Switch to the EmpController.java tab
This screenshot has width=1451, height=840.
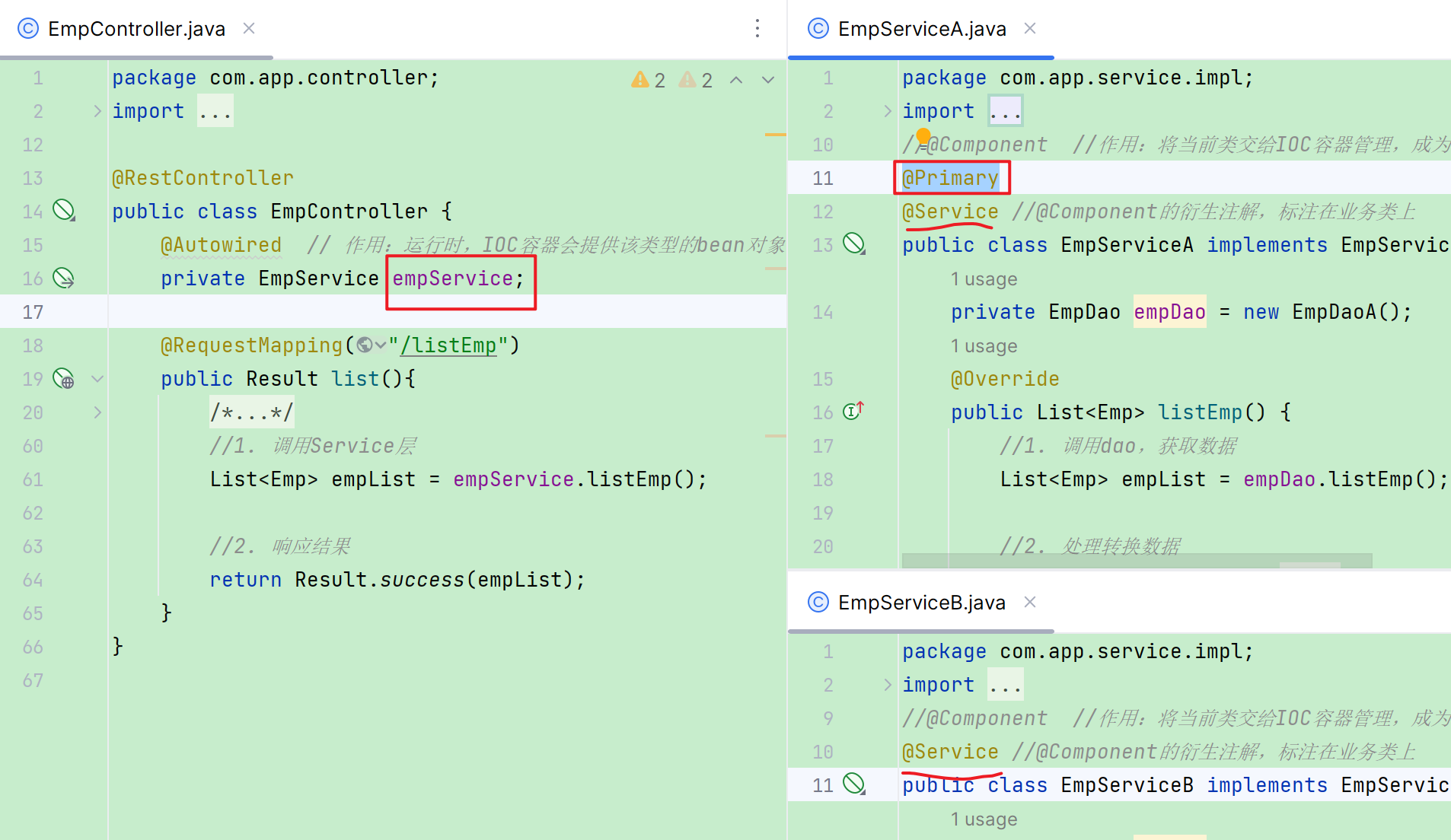coord(136,29)
